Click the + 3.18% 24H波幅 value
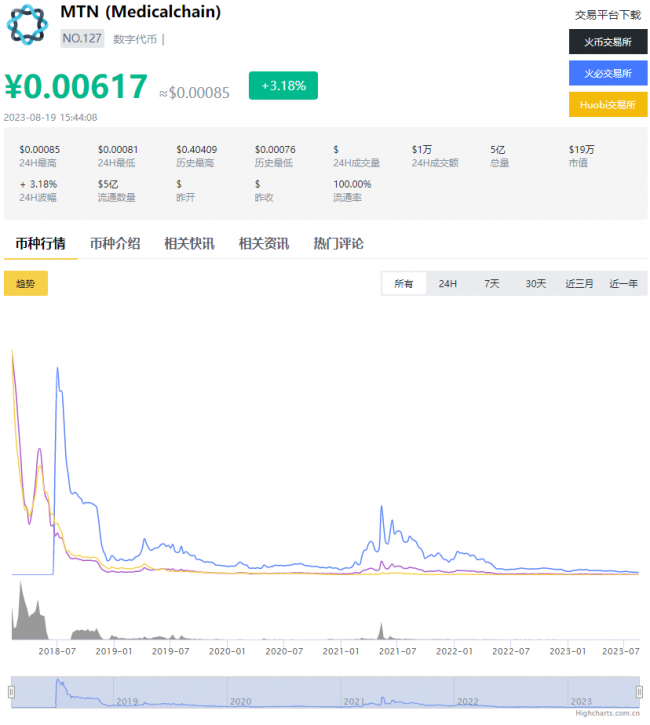Viewport: 650px width, 725px height. tap(38, 184)
